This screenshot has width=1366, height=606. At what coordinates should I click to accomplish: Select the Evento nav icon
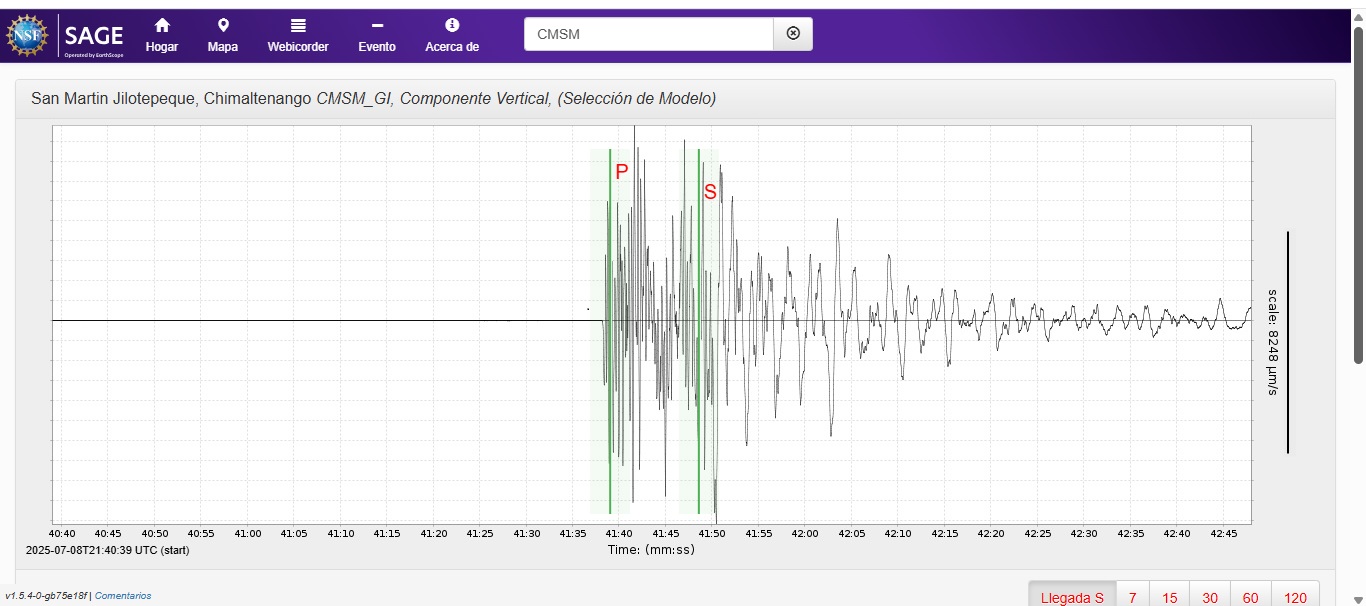click(377, 25)
